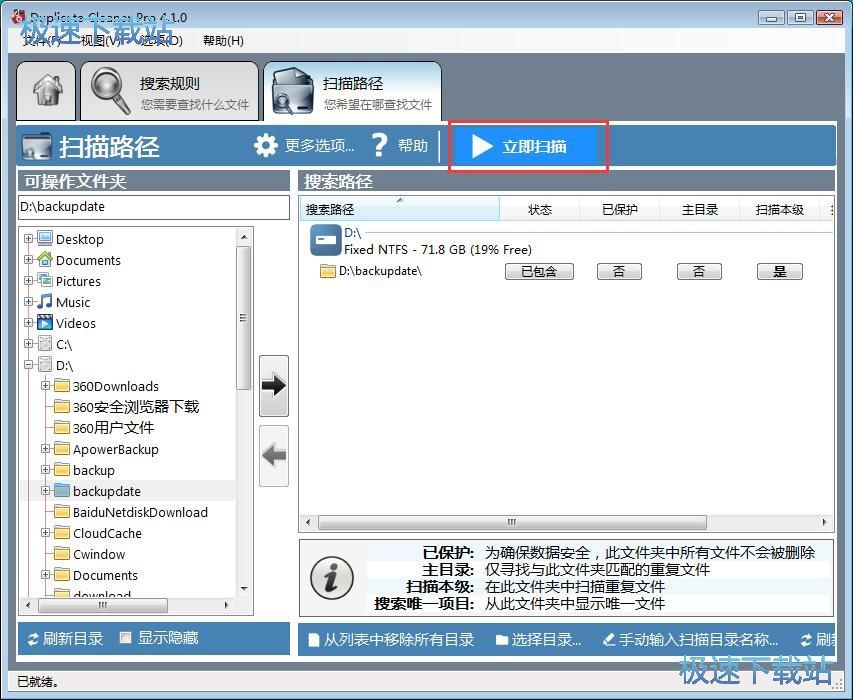Sort by 搜索路径 column header
The height and width of the screenshot is (700, 853).
pos(399,209)
